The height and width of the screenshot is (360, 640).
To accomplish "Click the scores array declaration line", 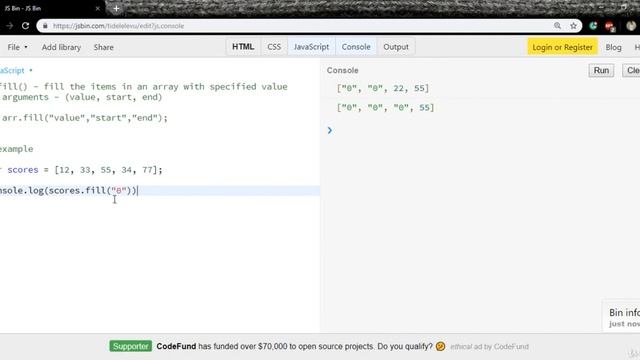I will click(81, 170).
